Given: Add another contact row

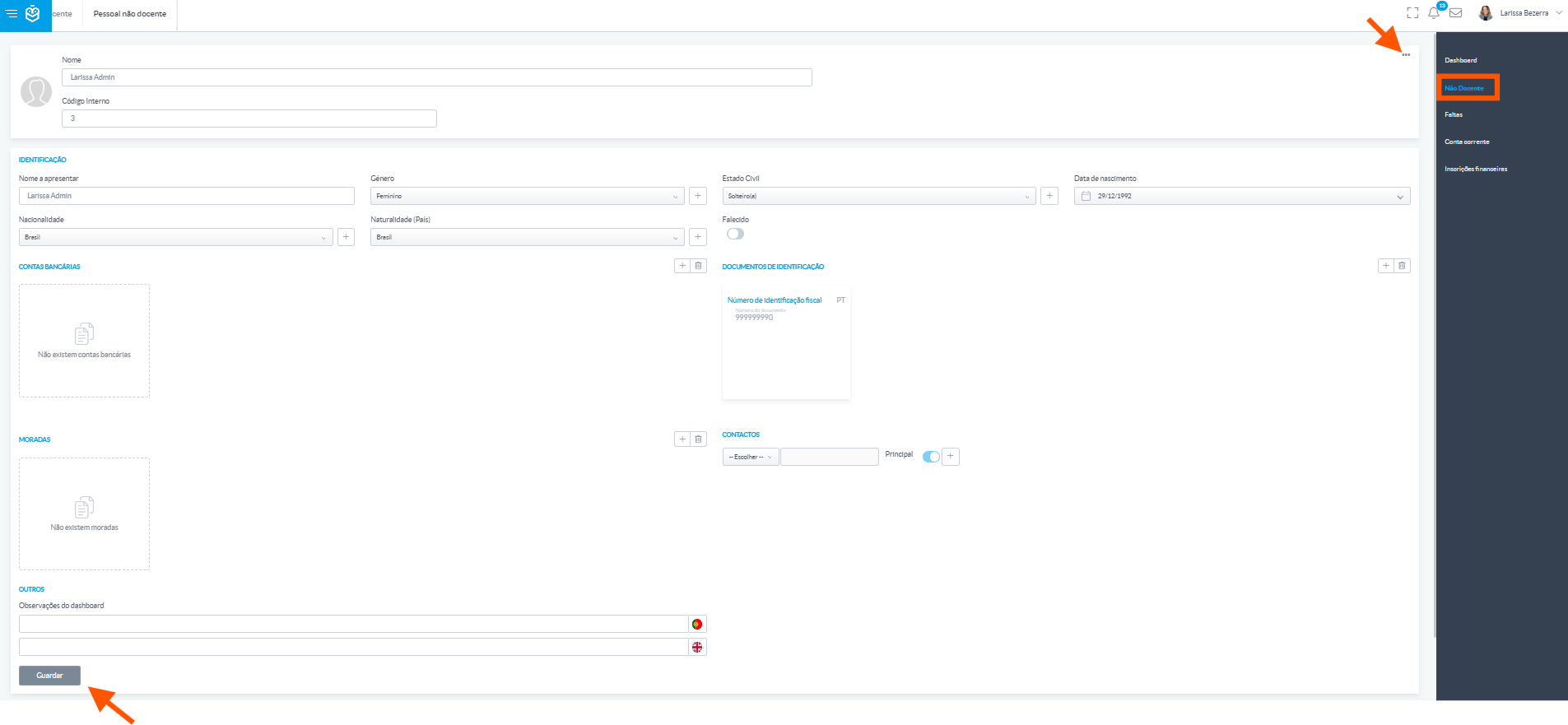Looking at the screenshot, I should tap(951, 456).
